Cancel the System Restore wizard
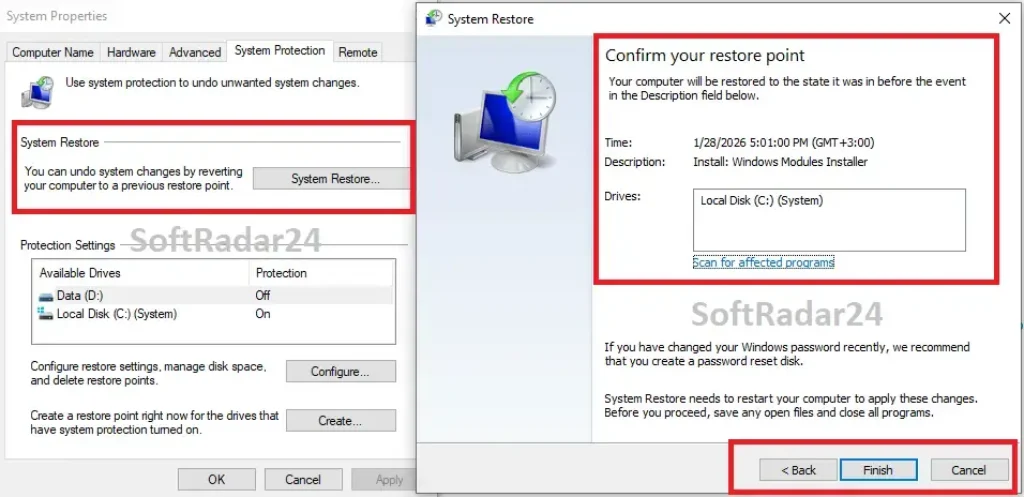Image resolution: width=1024 pixels, height=497 pixels. tap(969, 470)
